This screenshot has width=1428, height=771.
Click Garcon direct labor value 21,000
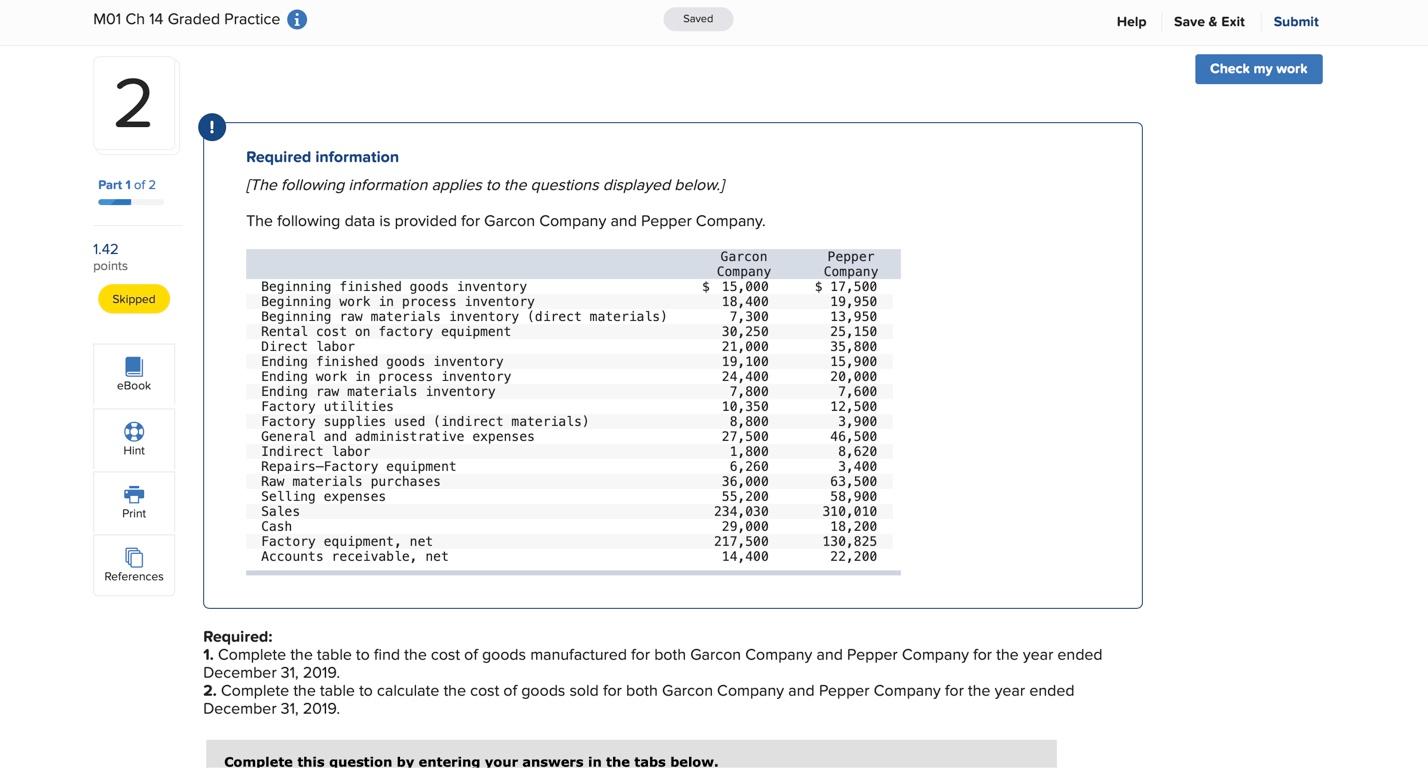point(745,347)
